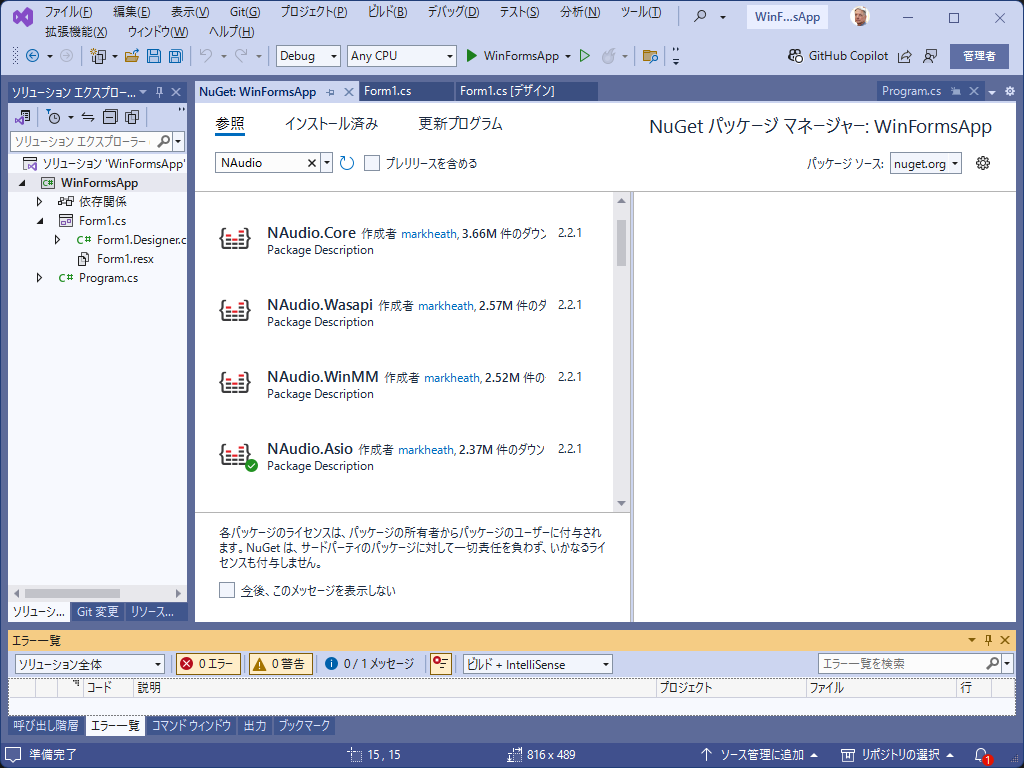Click the Redo arrow icon
The height and width of the screenshot is (768, 1024).
[241, 56]
